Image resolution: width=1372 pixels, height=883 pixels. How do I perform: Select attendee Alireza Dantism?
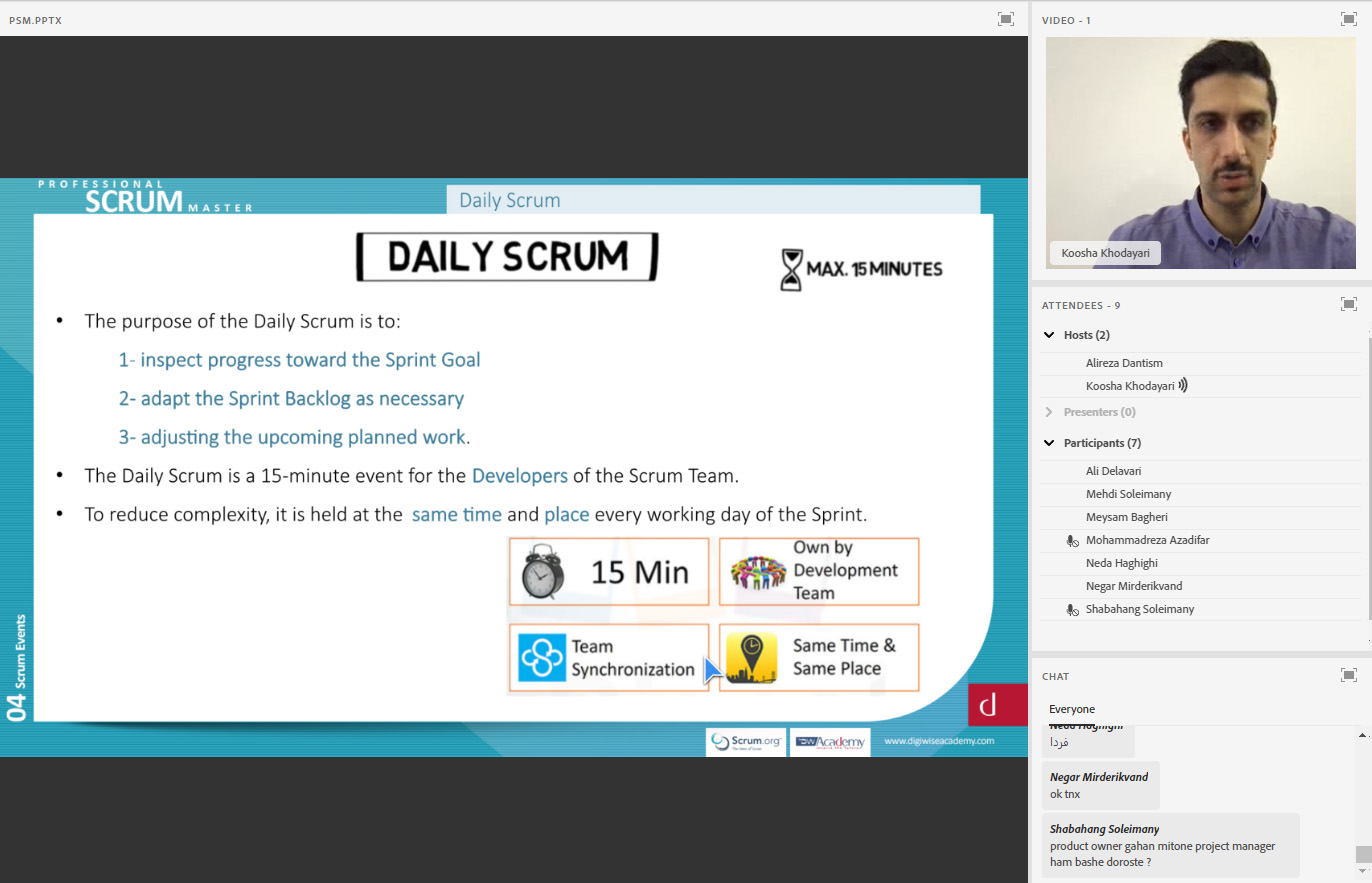point(1124,363)
